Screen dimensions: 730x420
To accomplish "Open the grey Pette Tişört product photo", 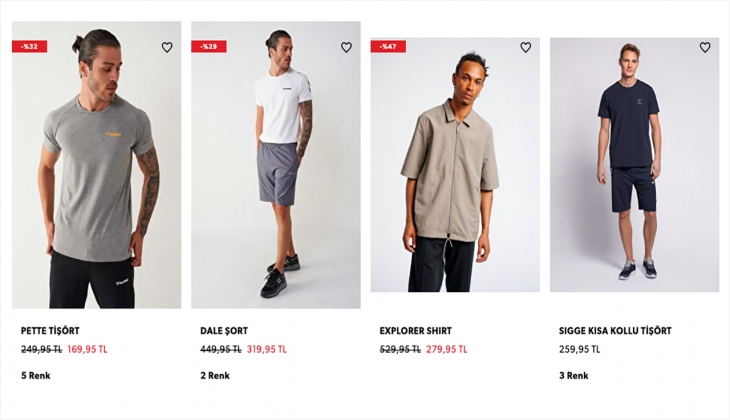I will click(96, 165).
